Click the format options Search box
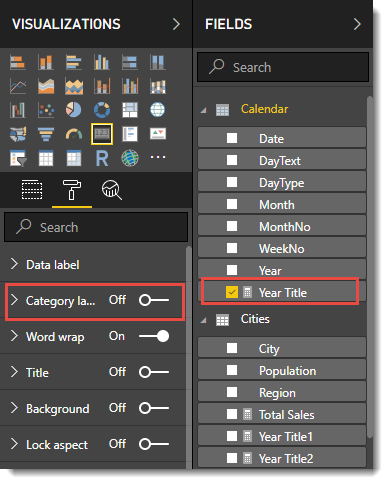 (96, 227)
